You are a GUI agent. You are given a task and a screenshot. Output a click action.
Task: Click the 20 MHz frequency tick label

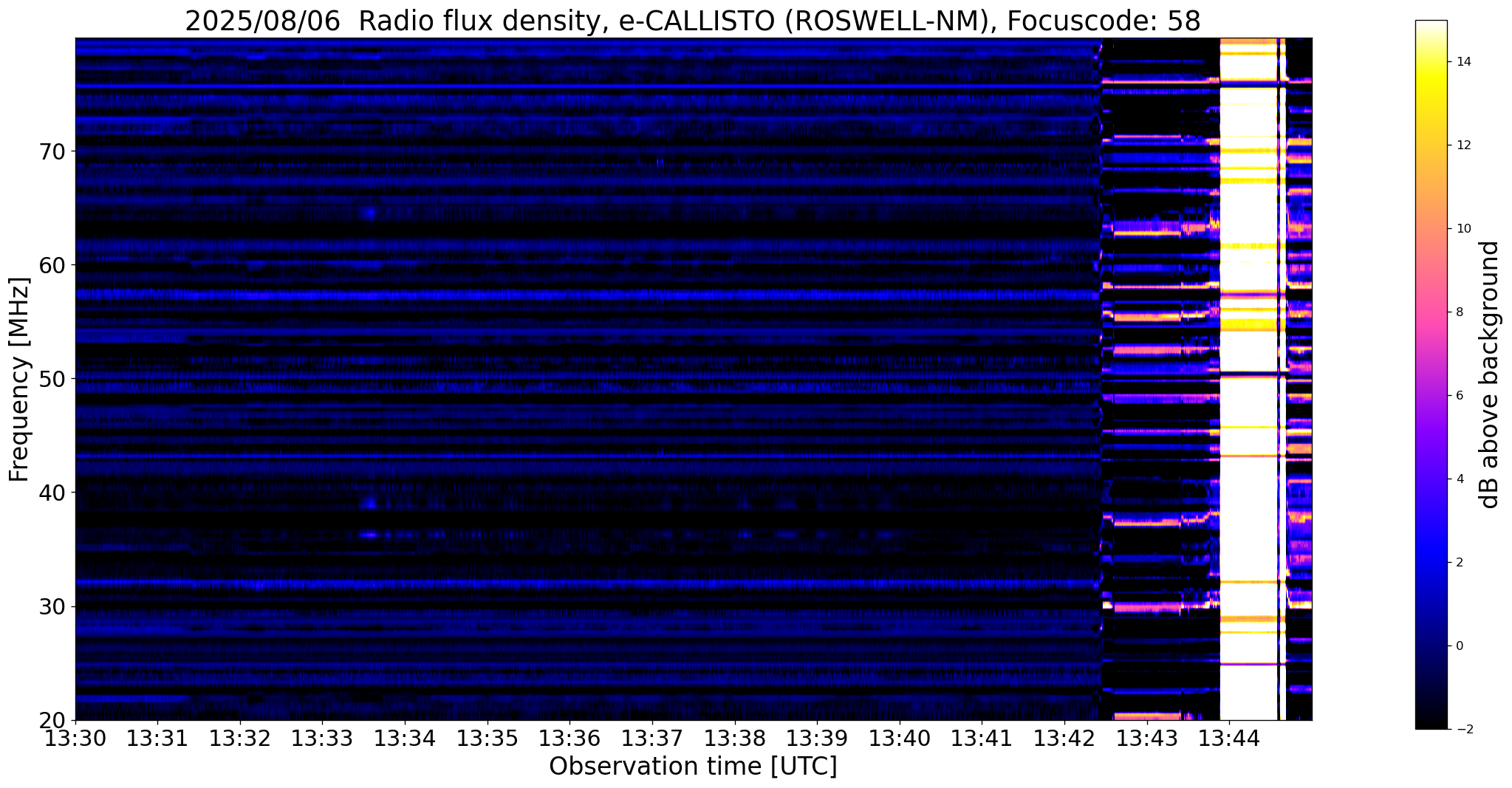(53, 720)
